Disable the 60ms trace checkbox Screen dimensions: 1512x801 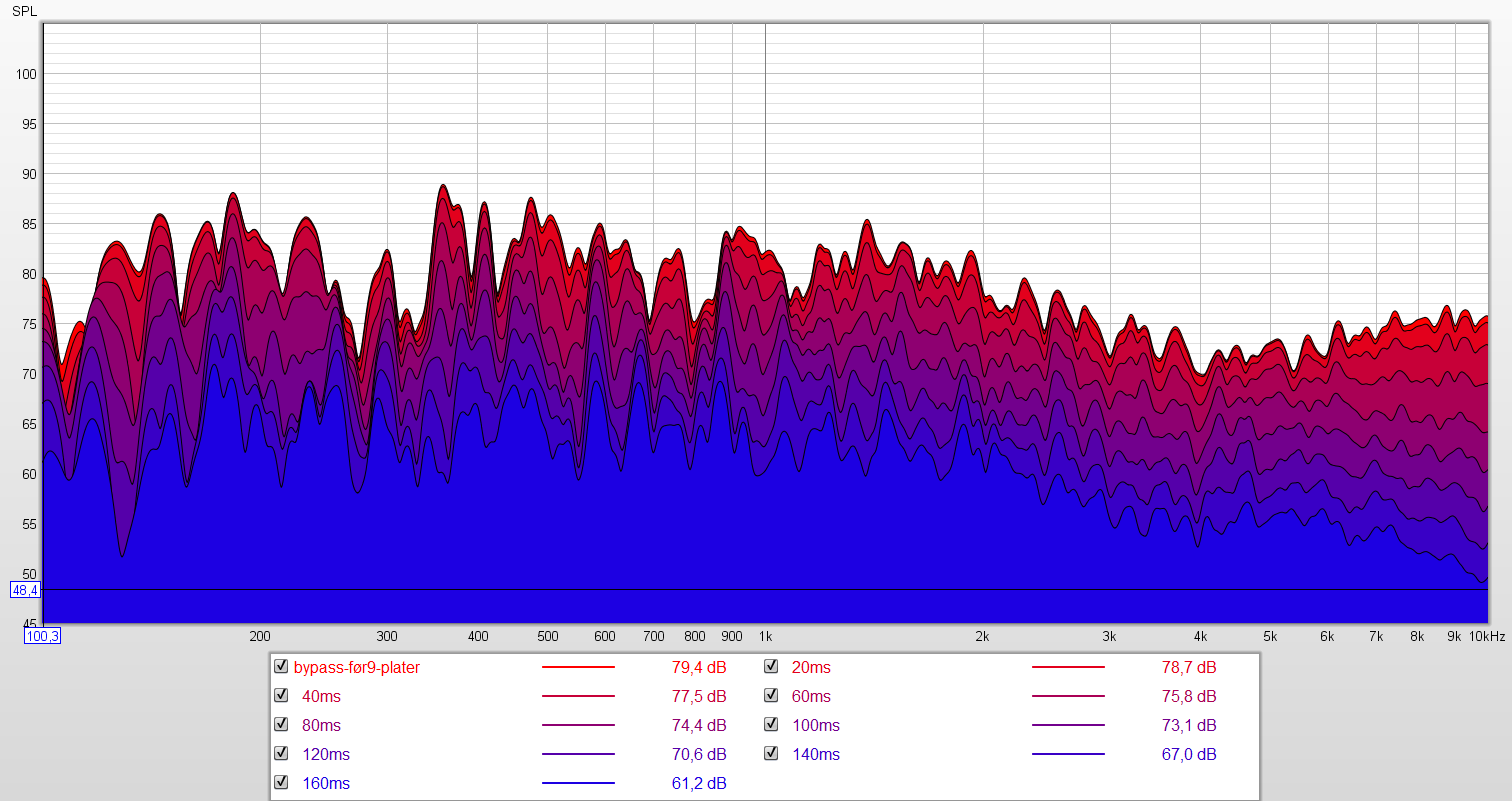772,696
